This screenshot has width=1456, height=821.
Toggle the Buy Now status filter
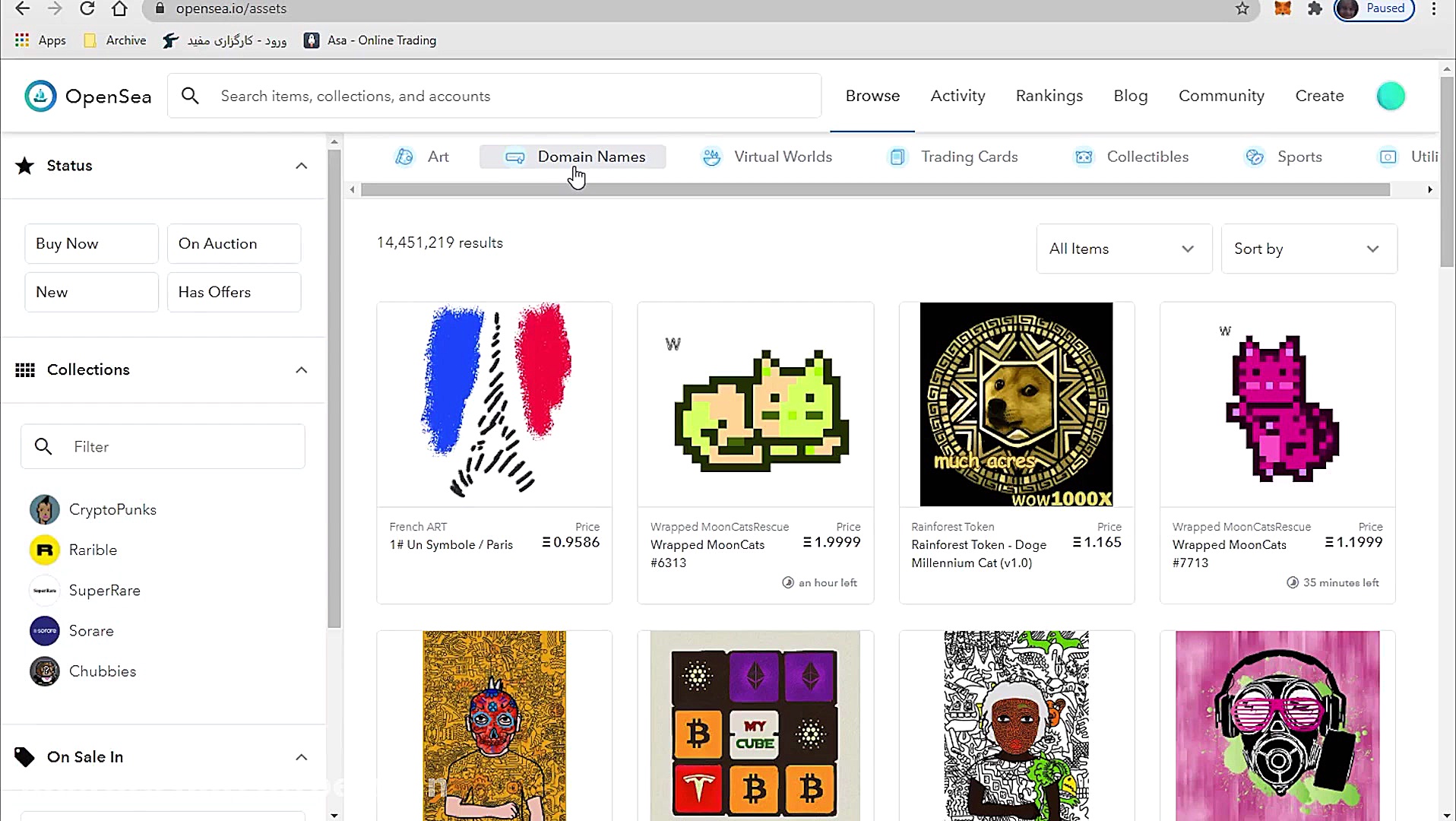(91, 243)
